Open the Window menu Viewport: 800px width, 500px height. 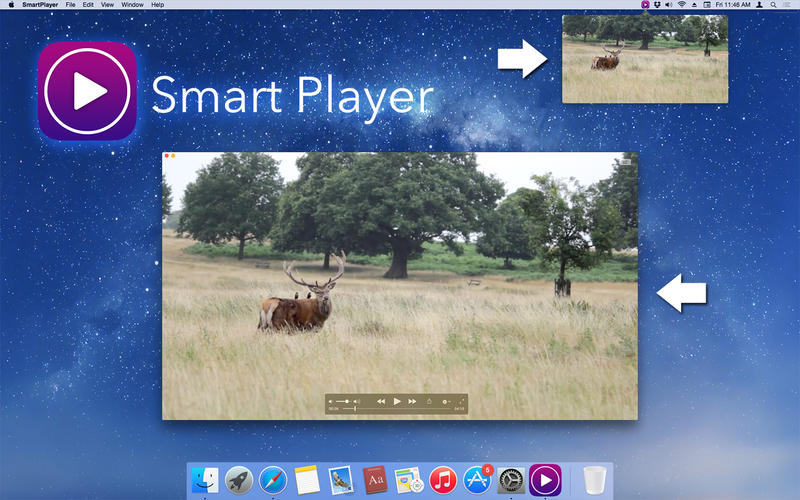(132, 5)
